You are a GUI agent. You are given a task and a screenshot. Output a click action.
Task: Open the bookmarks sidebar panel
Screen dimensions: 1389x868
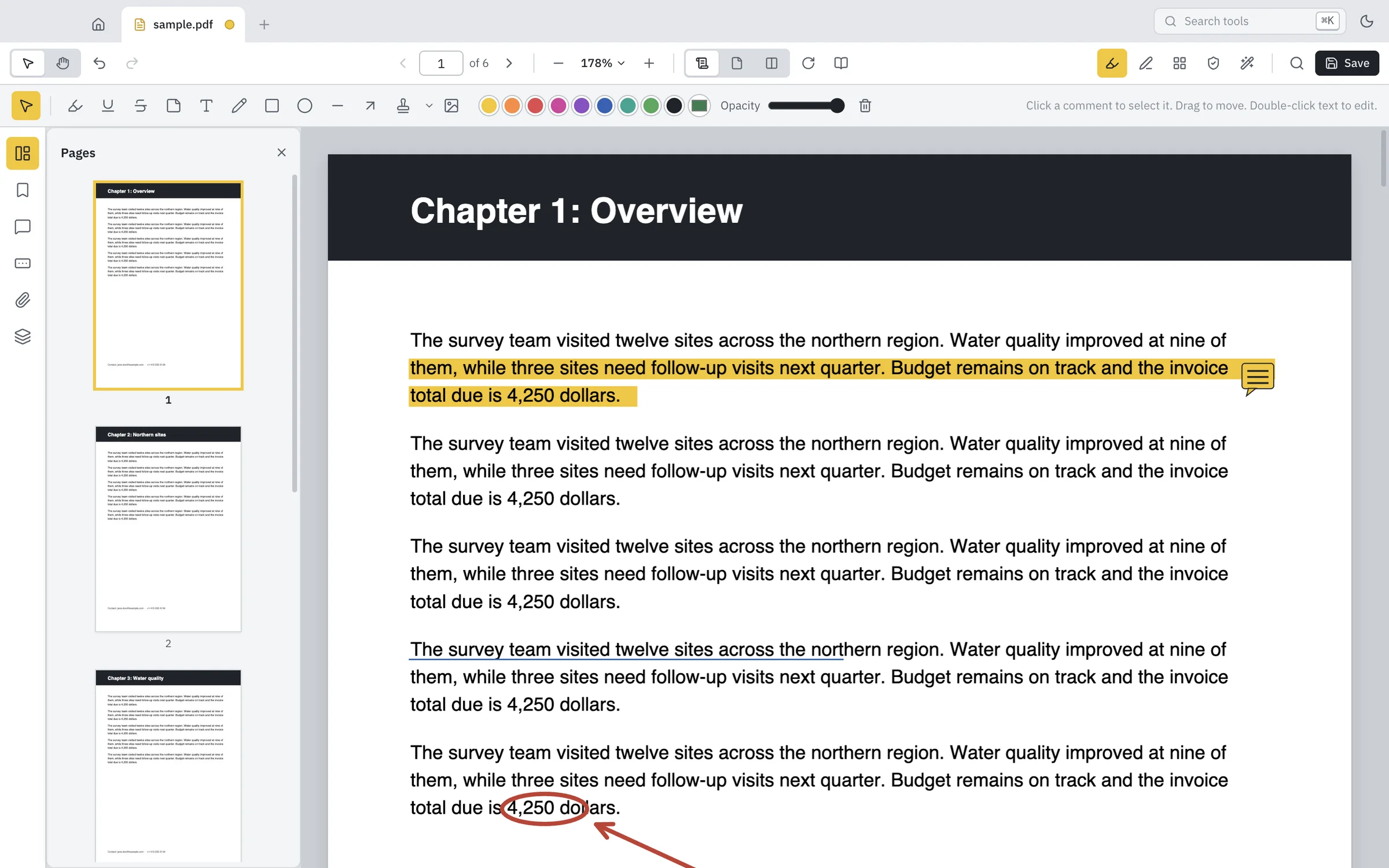tap(23, 190)
